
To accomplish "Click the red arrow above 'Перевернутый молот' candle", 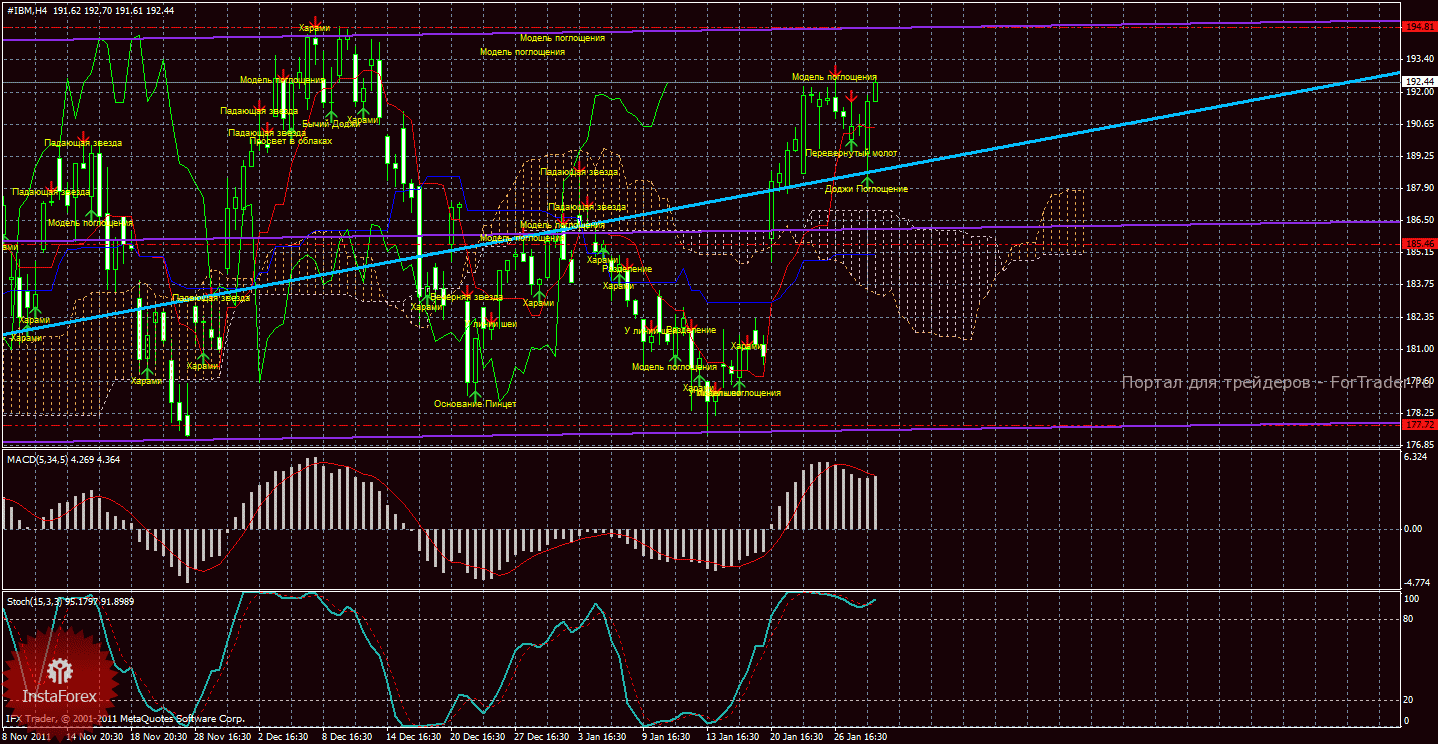I will (x=850, y=97).
